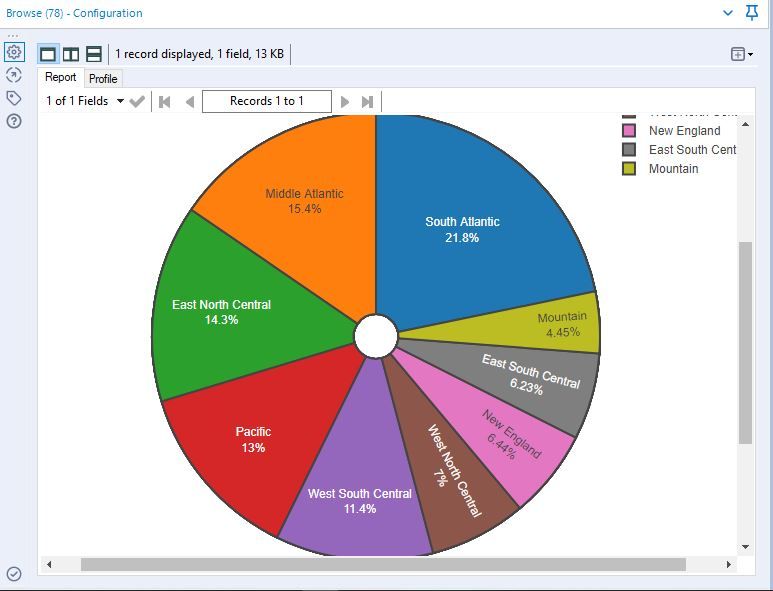Click the Records 1 to 1 field
This screenshot has width=773, height=591.
pos(267,101)
